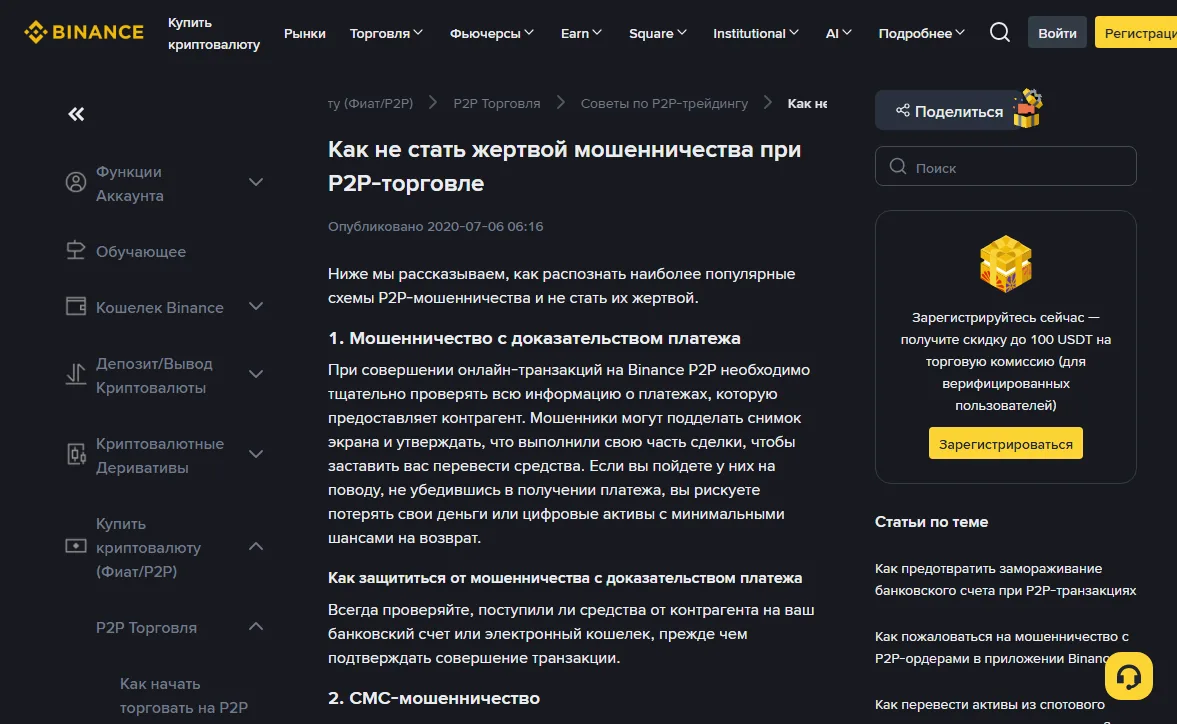
Task: Click the yellow Зарегистрироваться button
Action: 1005,443
